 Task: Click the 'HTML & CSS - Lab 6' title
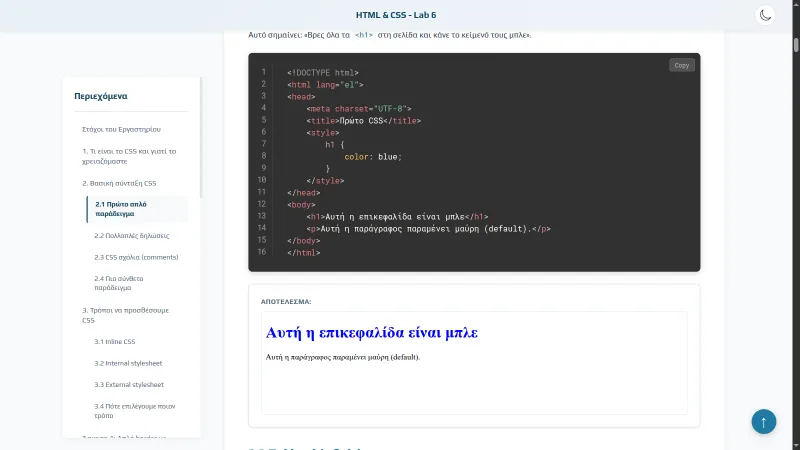(x=396, y=15)
